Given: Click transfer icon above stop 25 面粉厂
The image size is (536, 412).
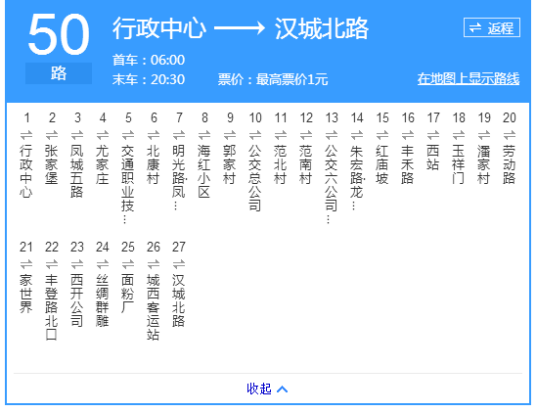Looking at the screenshot, I should pos(128,264).
